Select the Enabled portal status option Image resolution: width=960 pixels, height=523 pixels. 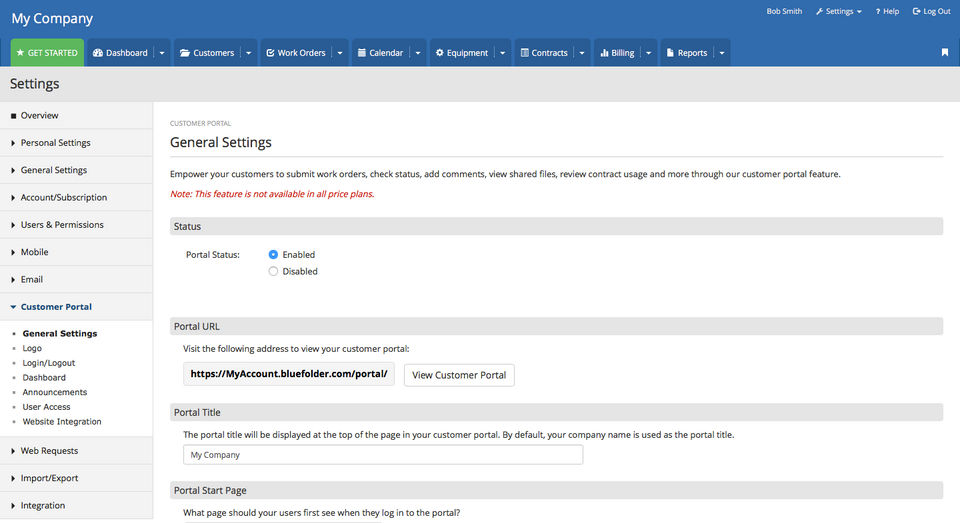(274, 255)
